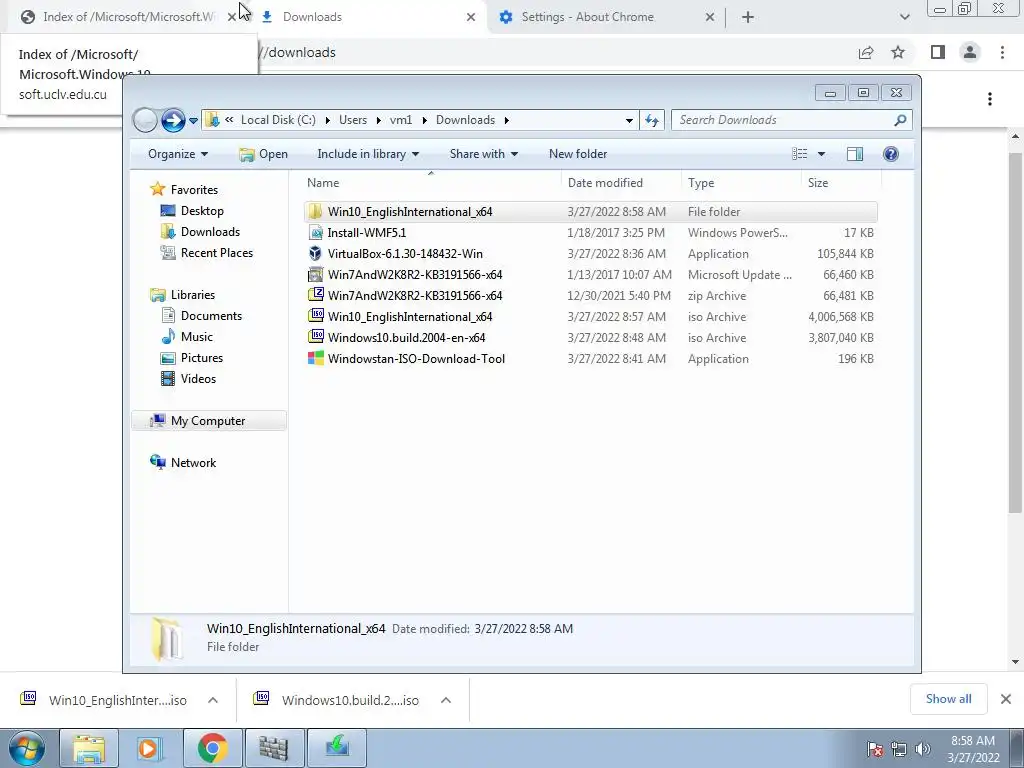Select Network in the navigation pane
1024x768 pixels.
pyautogui.click(x=193, y=462)
